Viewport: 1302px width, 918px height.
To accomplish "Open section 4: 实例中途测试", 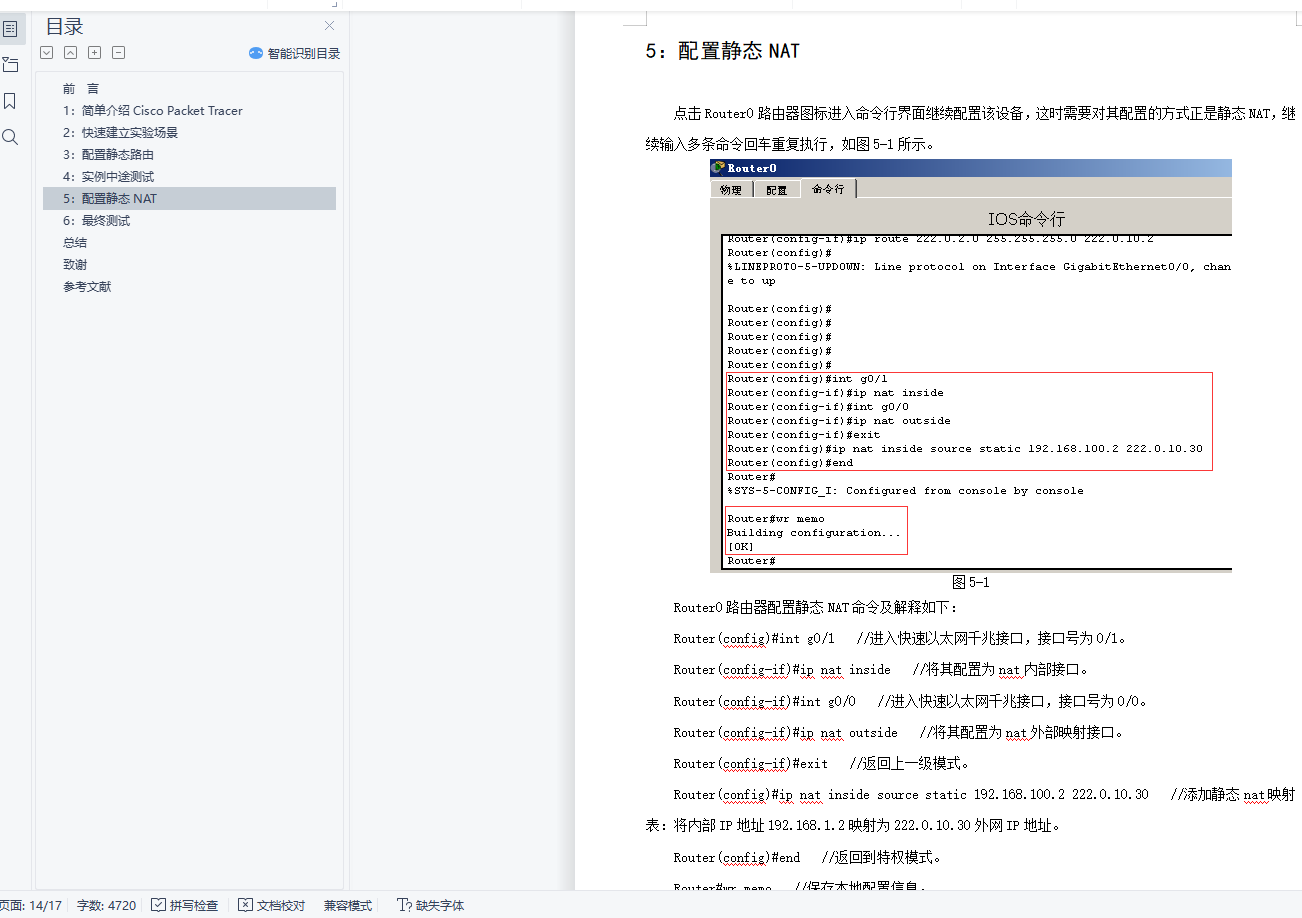I will tap(108, 177).
